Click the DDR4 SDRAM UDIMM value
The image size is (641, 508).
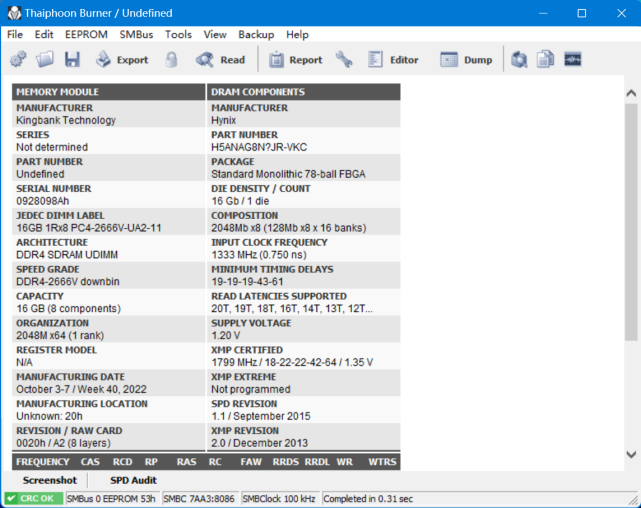point(67,255)
